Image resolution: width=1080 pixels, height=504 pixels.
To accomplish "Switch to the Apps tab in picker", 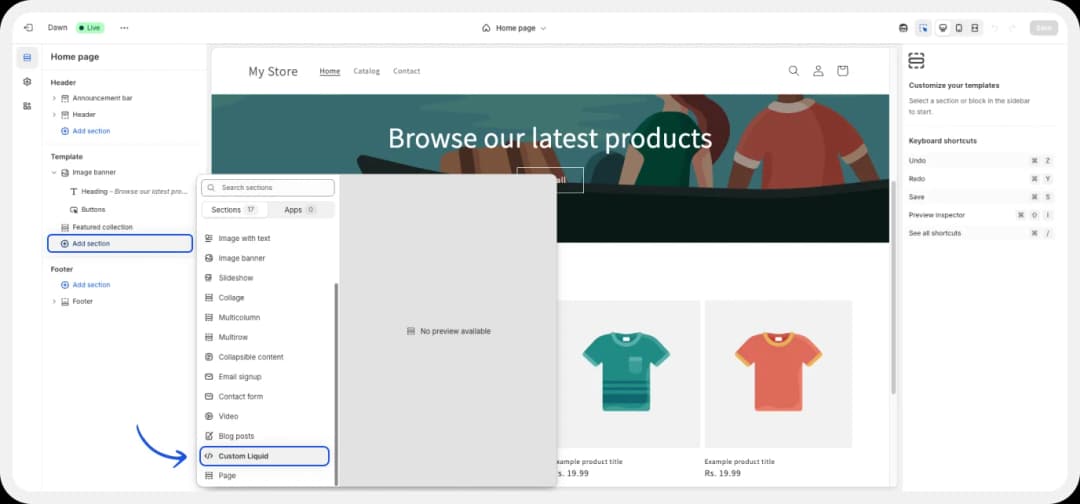I will point(300,209).
